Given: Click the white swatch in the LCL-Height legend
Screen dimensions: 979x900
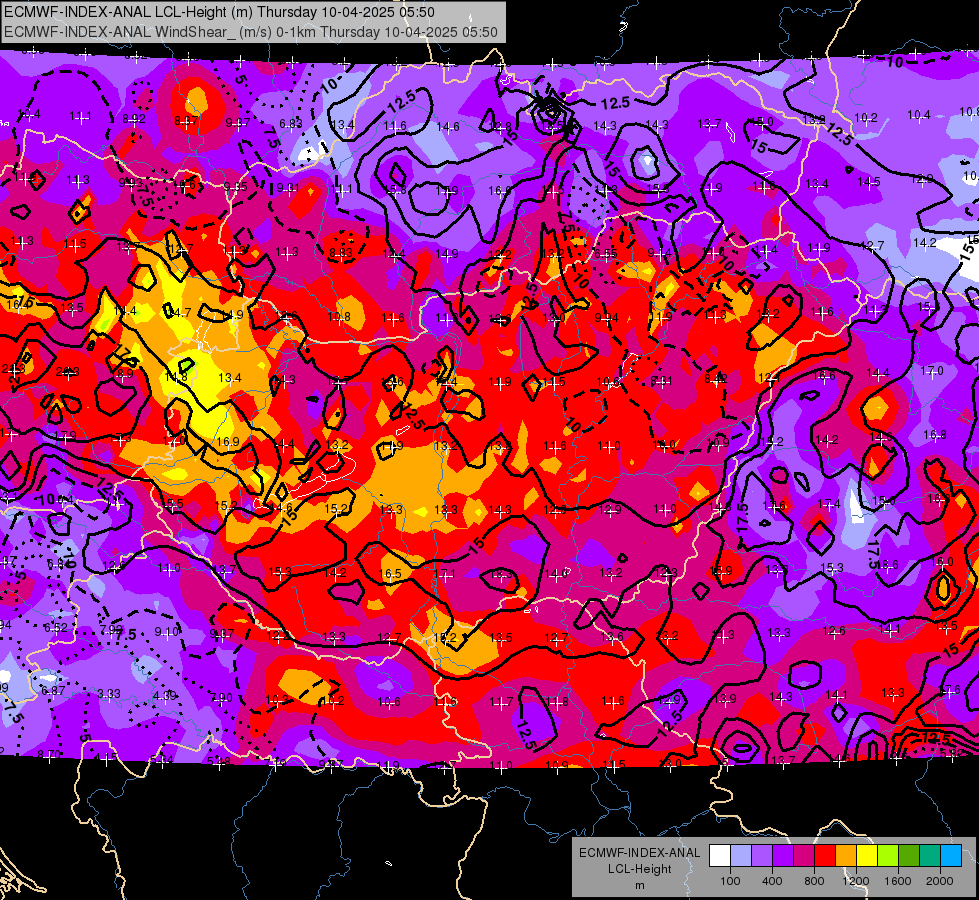Looking at the screenshot, I should [x=720, y=856].
